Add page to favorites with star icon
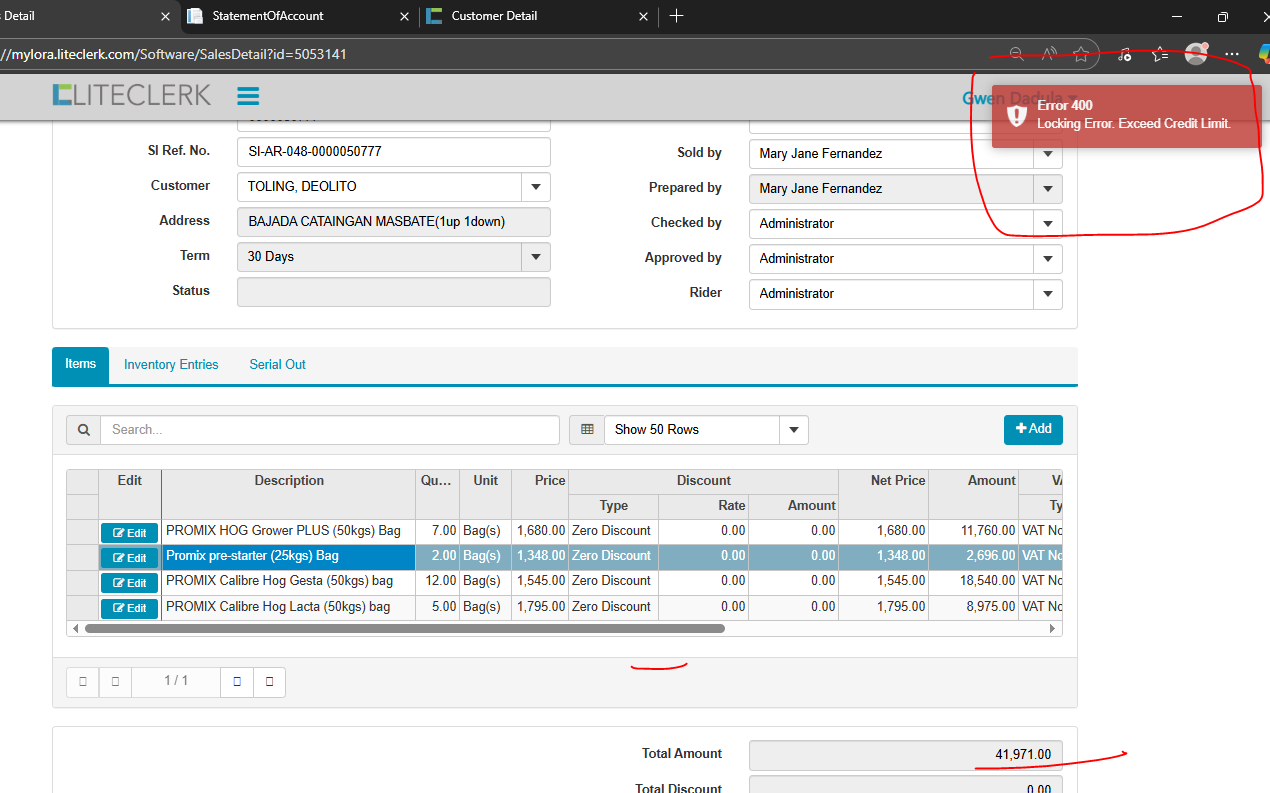The width and height of the screenshot is (1270, 793). pos(1081,54)
